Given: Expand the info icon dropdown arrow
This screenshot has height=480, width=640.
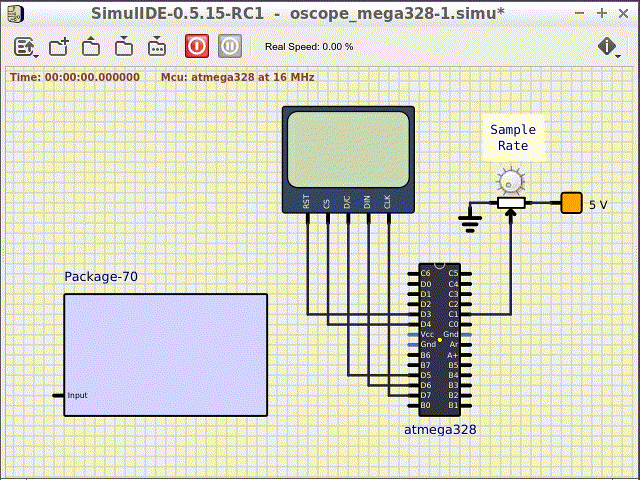Looking at the screenshot, I should (x=618, y=56).
